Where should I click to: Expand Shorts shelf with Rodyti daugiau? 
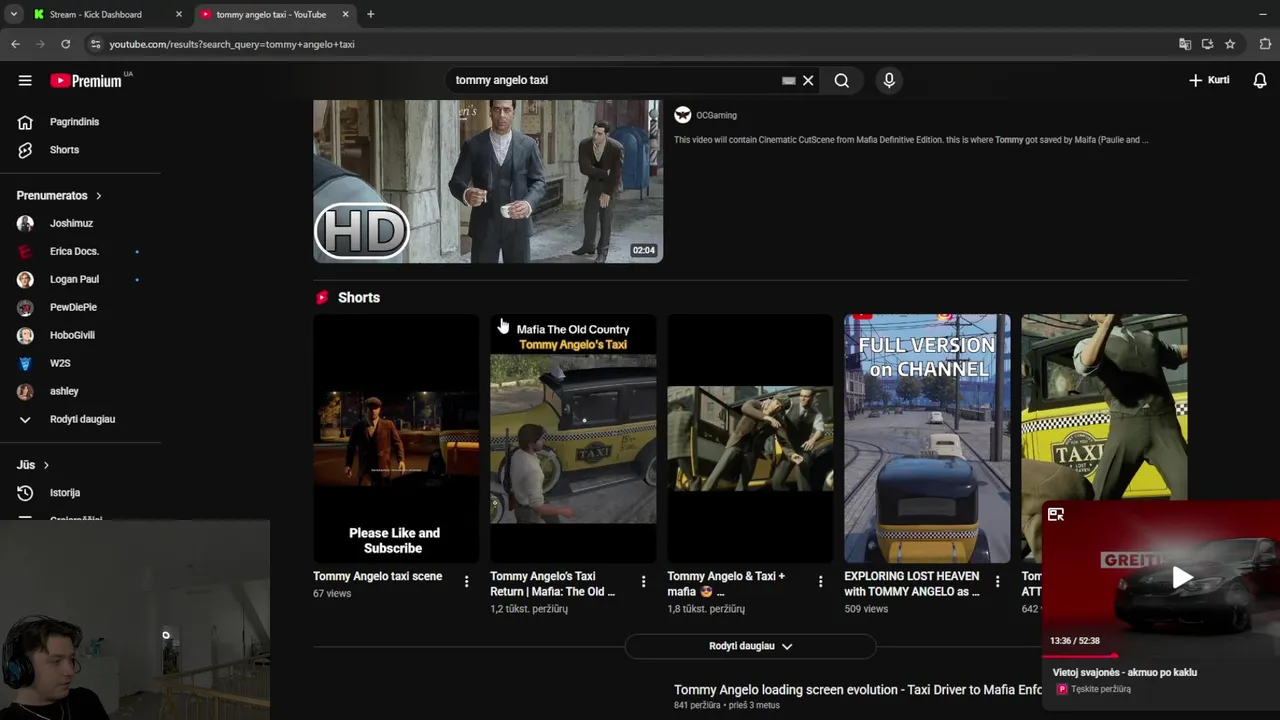(x=750, y=646)
